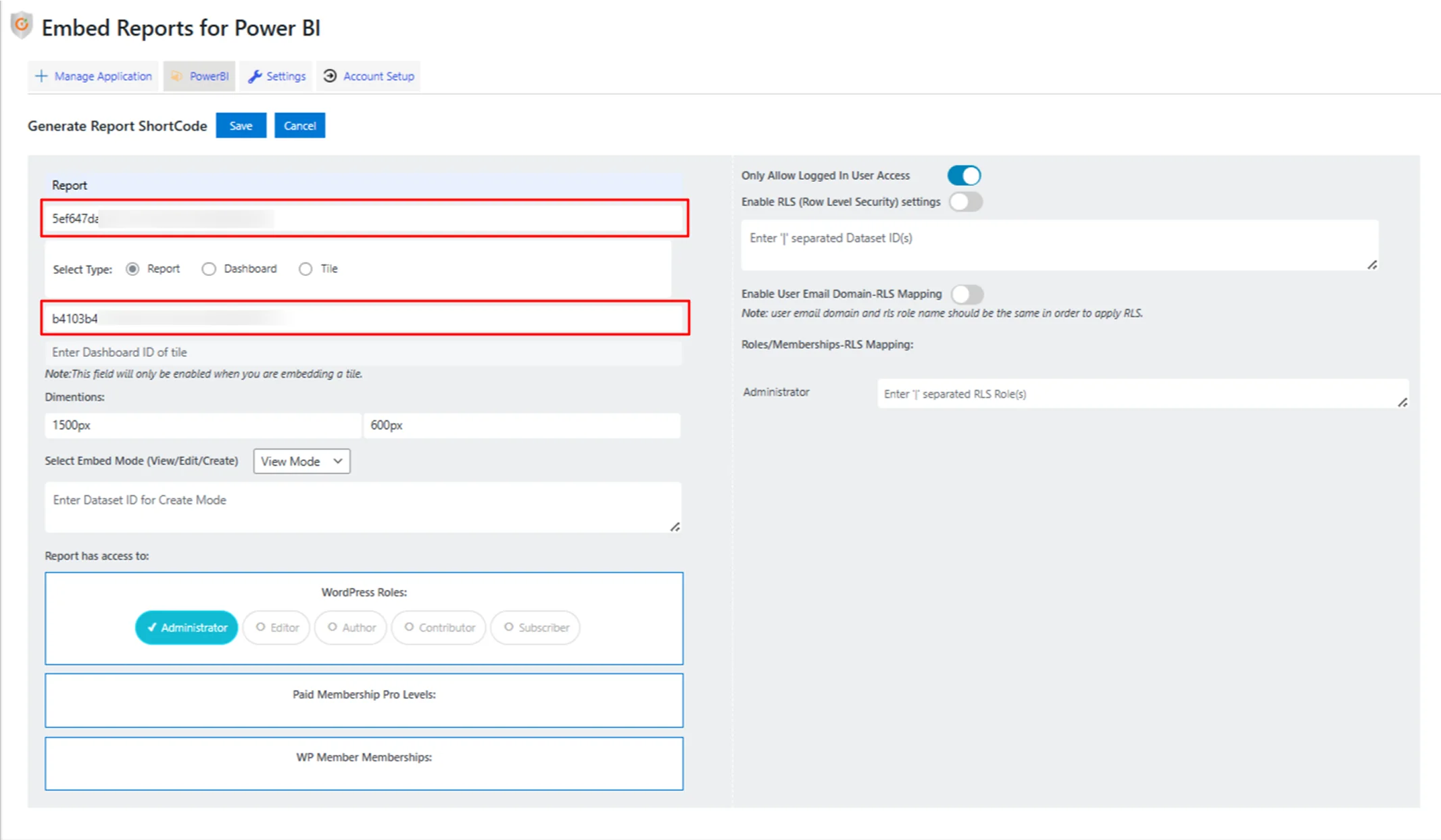
Task: Enable User Email Domain-RLS Mapping toggle
Action: [967, 294]
